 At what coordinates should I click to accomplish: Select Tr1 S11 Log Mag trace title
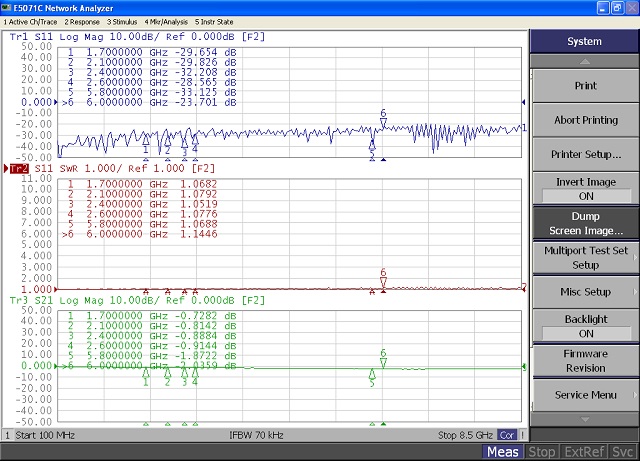137,37
